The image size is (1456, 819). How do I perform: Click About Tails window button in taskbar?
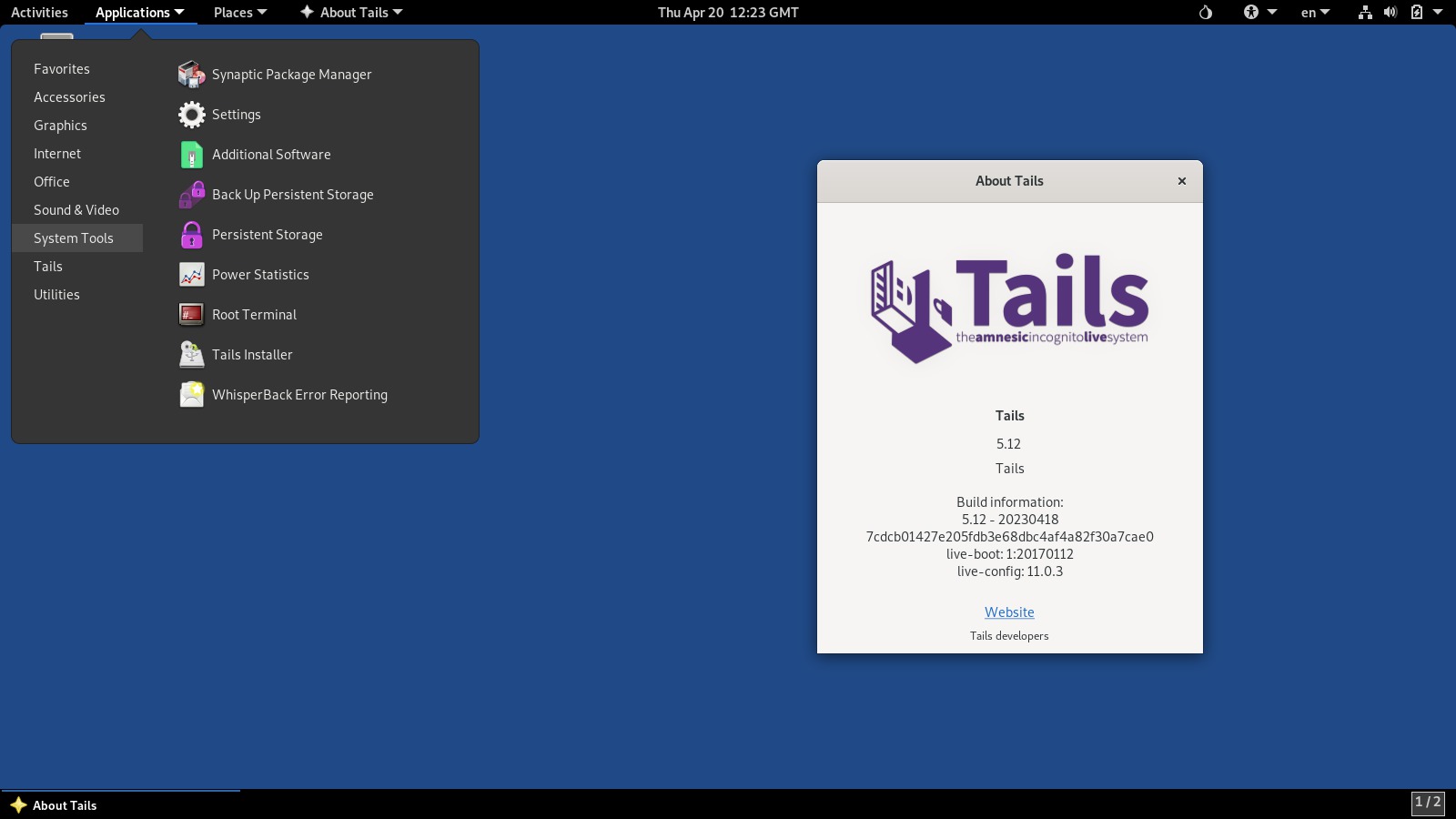pos(120,805)
